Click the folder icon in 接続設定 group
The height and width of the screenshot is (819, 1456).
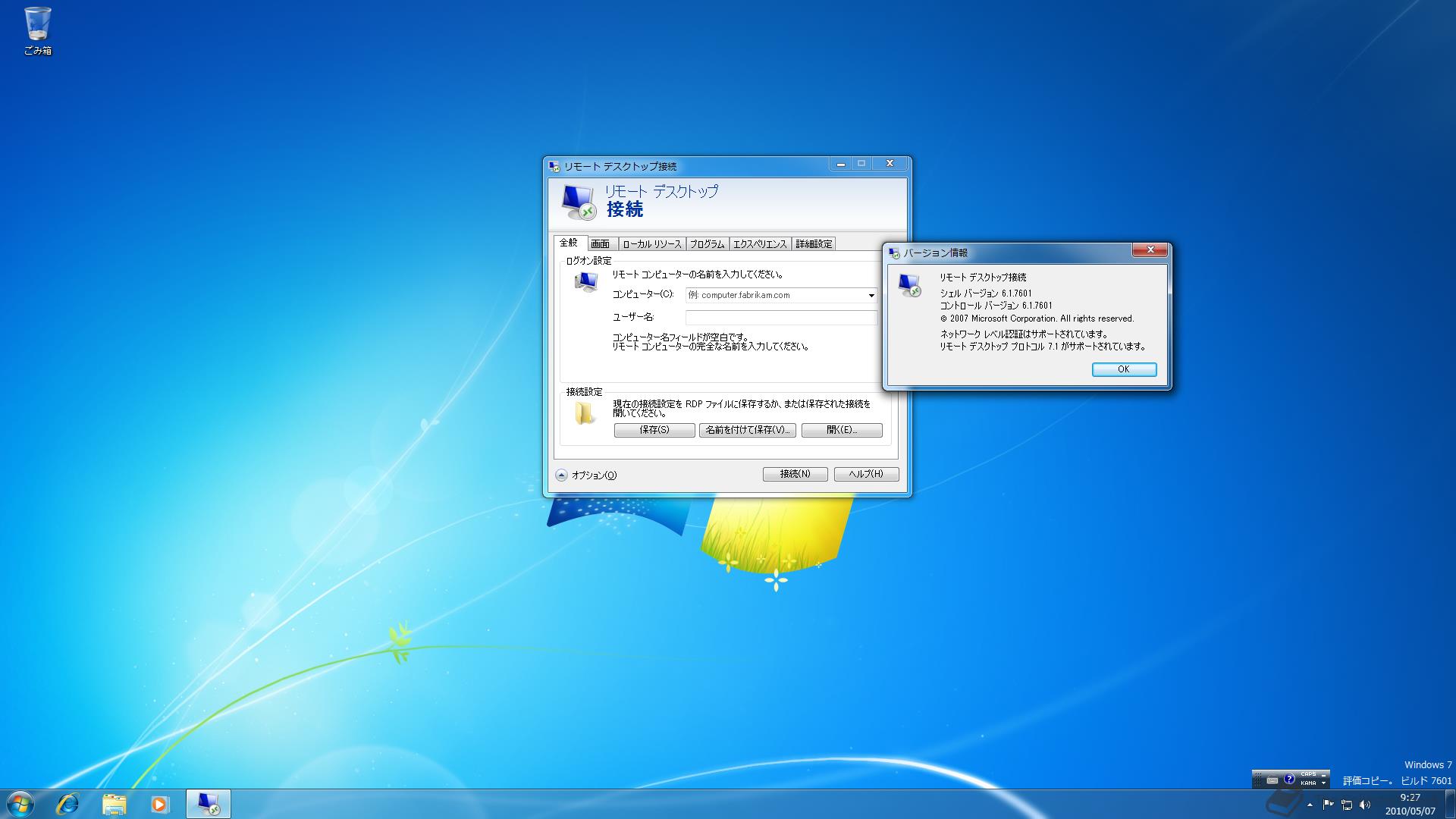[585, 413]
